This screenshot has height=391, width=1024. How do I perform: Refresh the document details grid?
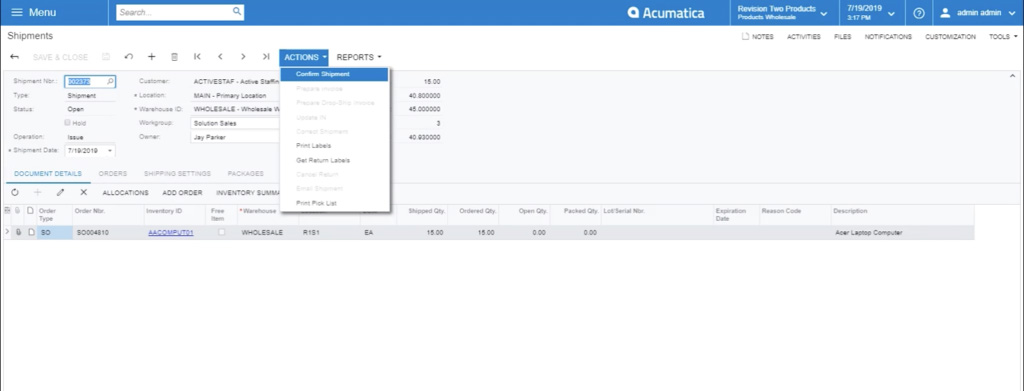tap(14, 193)
